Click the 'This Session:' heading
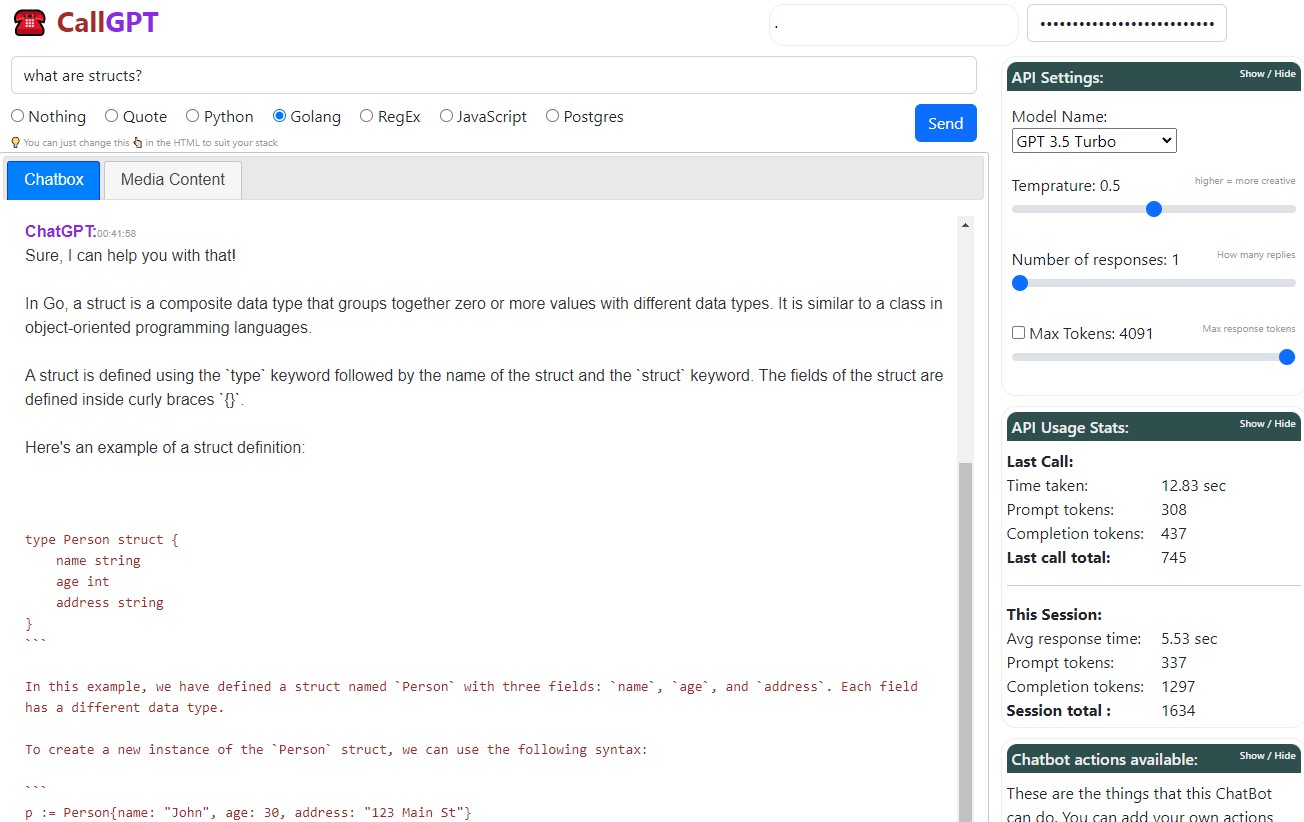Screen dimensions: 1304x822 click(1054, 615)
